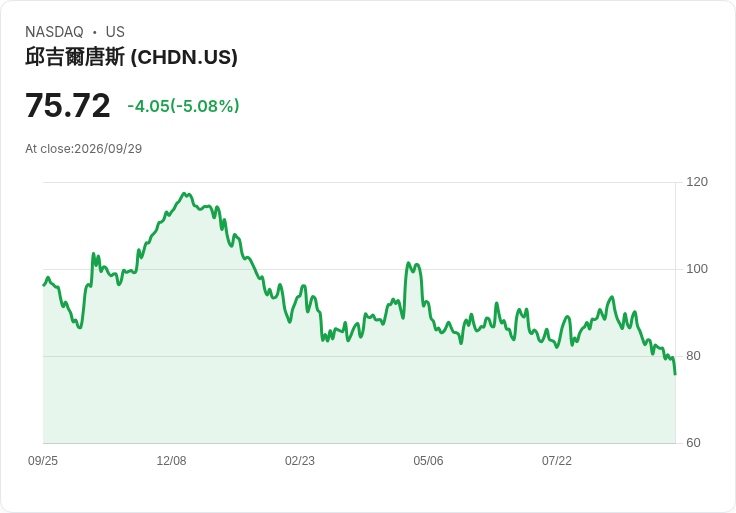Click the 12/08 x-axis date label
This screenshot has width=736, height=513.
(171, 461)
